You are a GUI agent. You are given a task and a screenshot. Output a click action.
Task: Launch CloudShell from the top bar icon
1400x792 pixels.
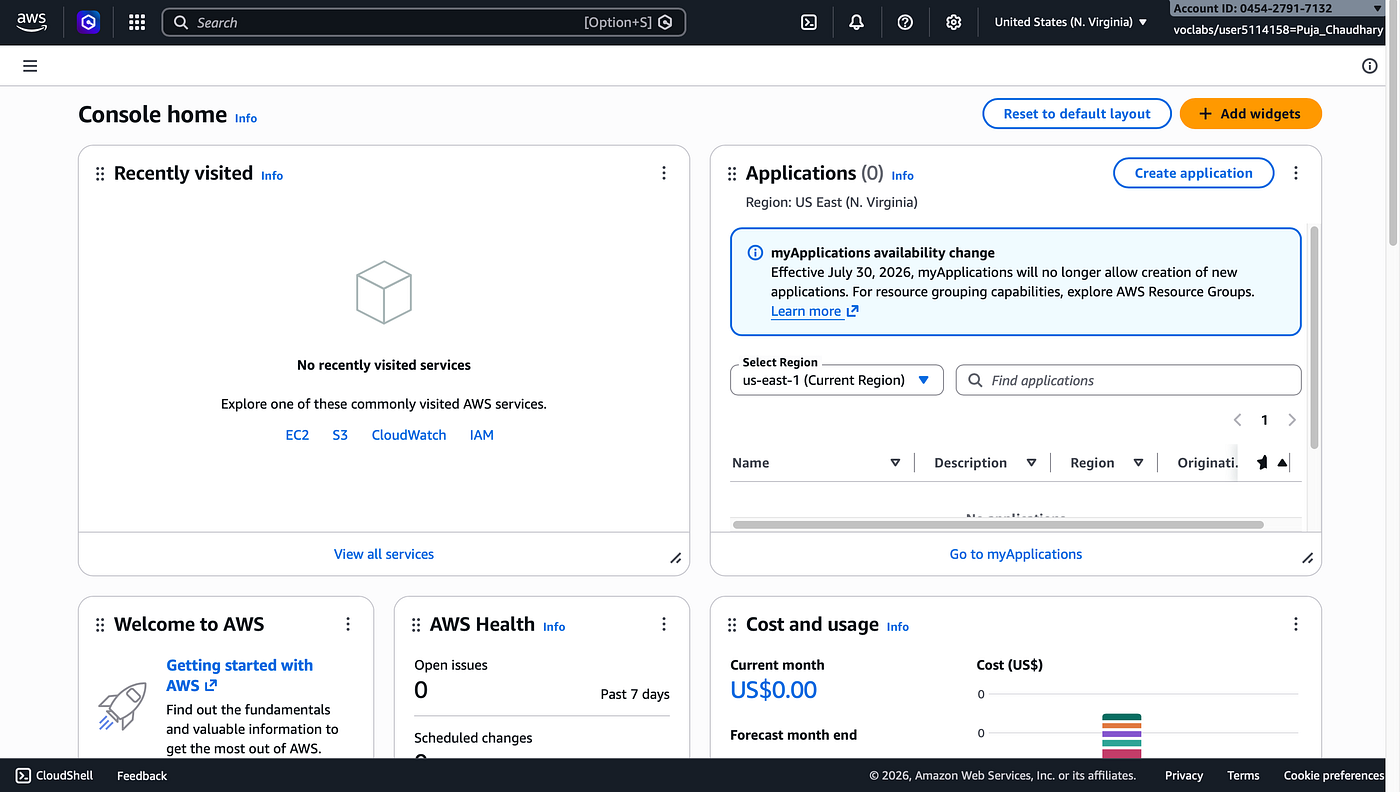pos(809,22)
